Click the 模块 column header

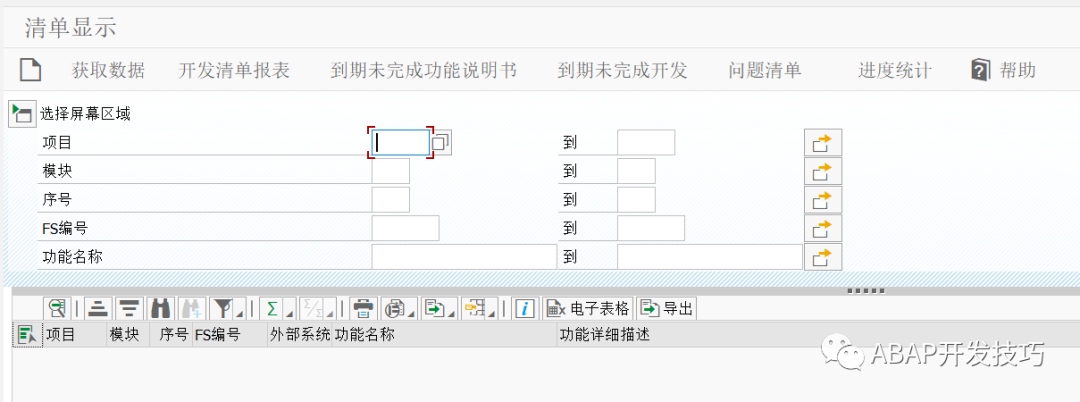point(128,335)
